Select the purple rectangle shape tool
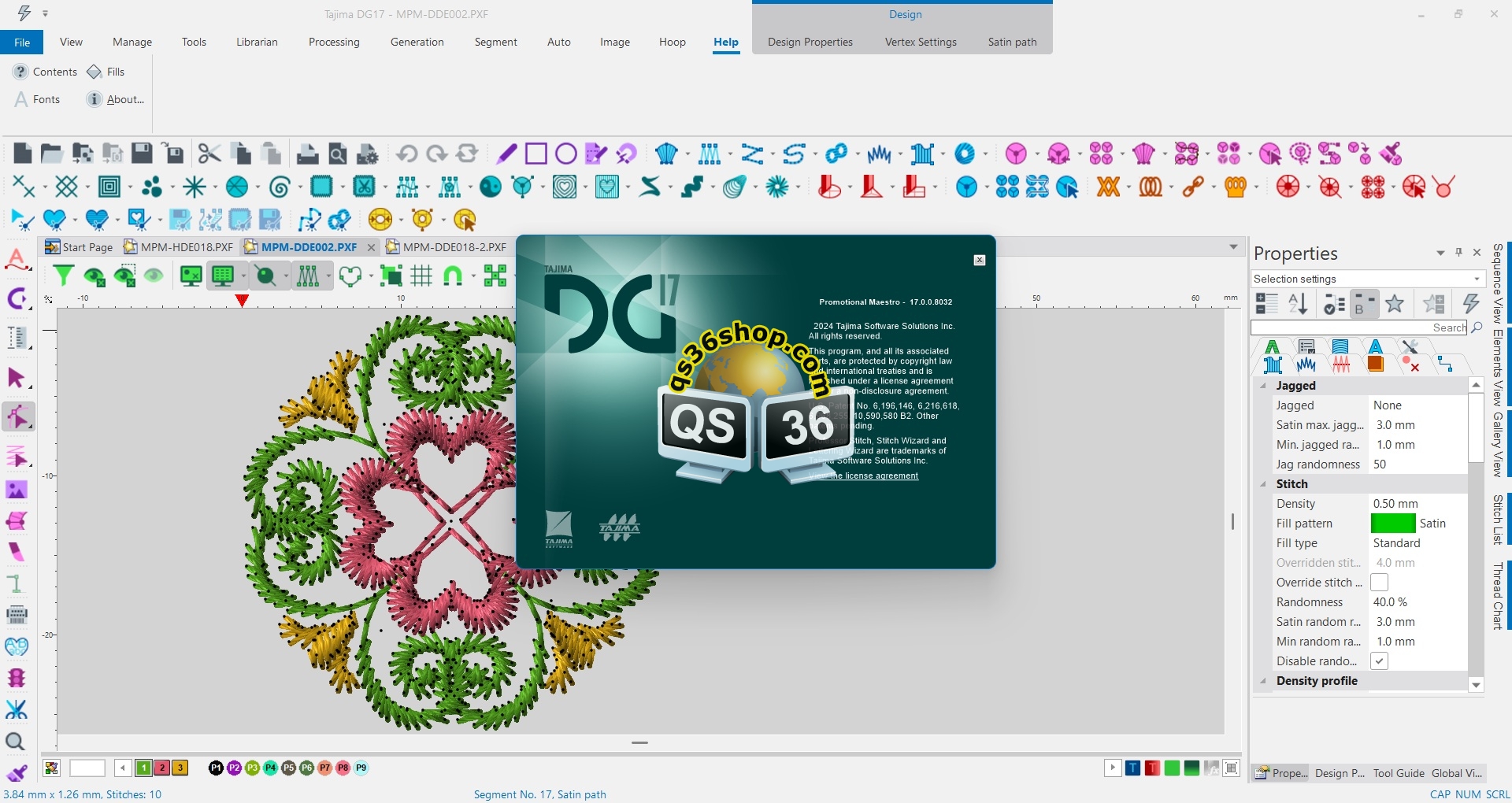Viewport: 1512px width, 803px height. 536,153
